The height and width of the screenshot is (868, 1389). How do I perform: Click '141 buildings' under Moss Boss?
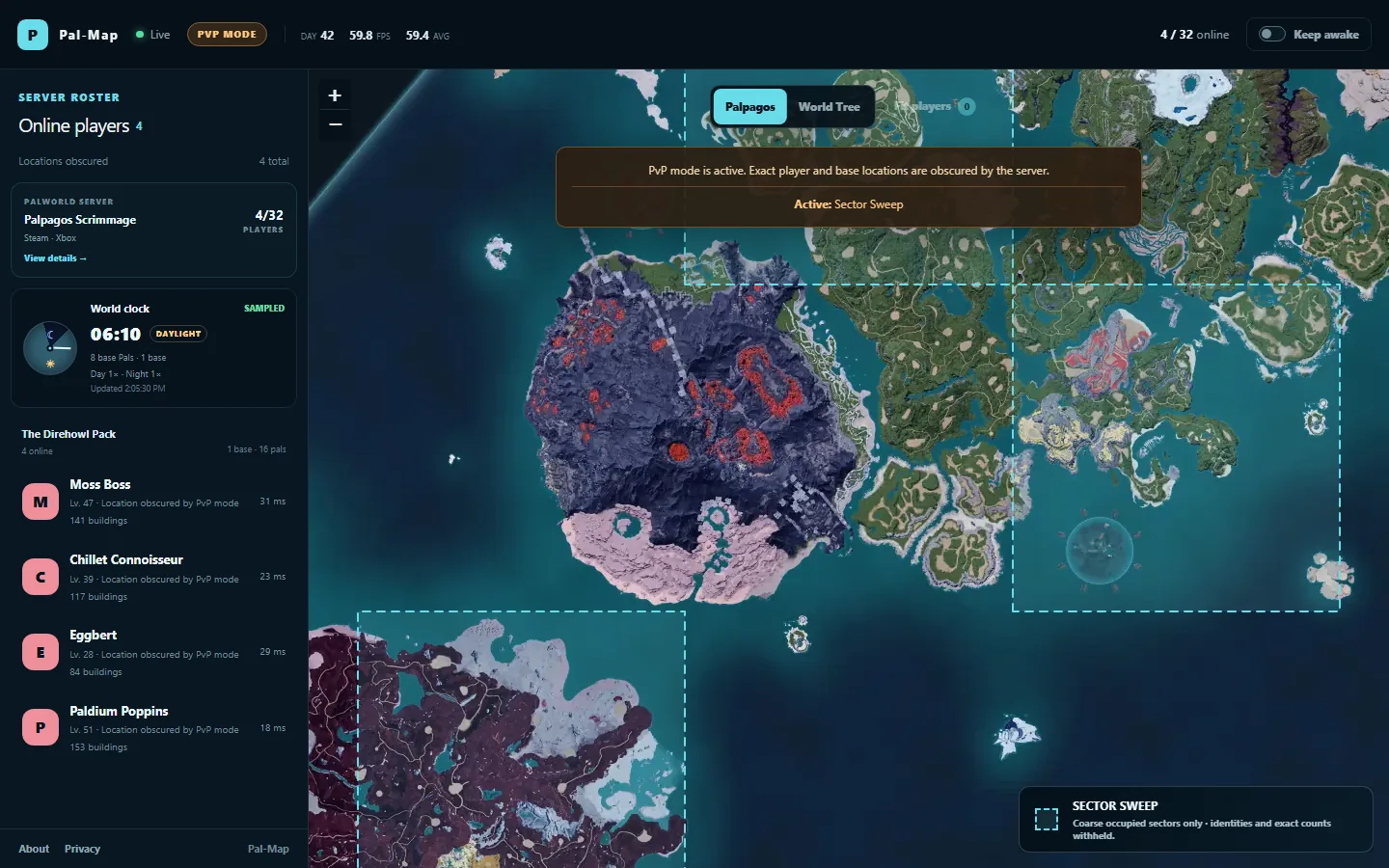98,521
